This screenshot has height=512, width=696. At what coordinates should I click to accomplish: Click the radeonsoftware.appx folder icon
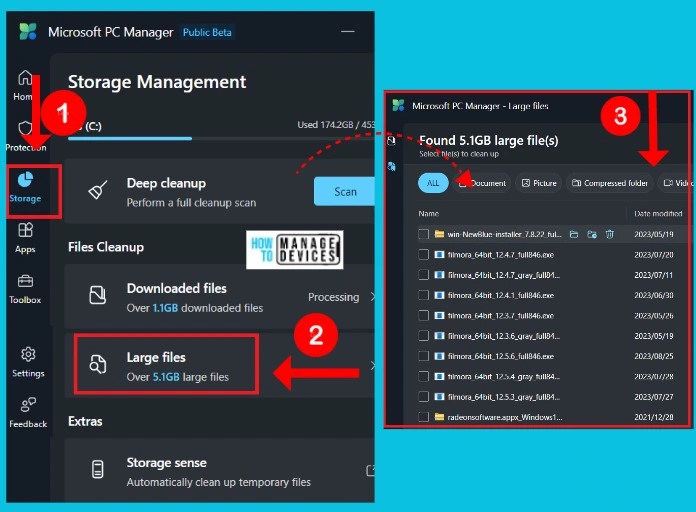click(x=439, y=417)
